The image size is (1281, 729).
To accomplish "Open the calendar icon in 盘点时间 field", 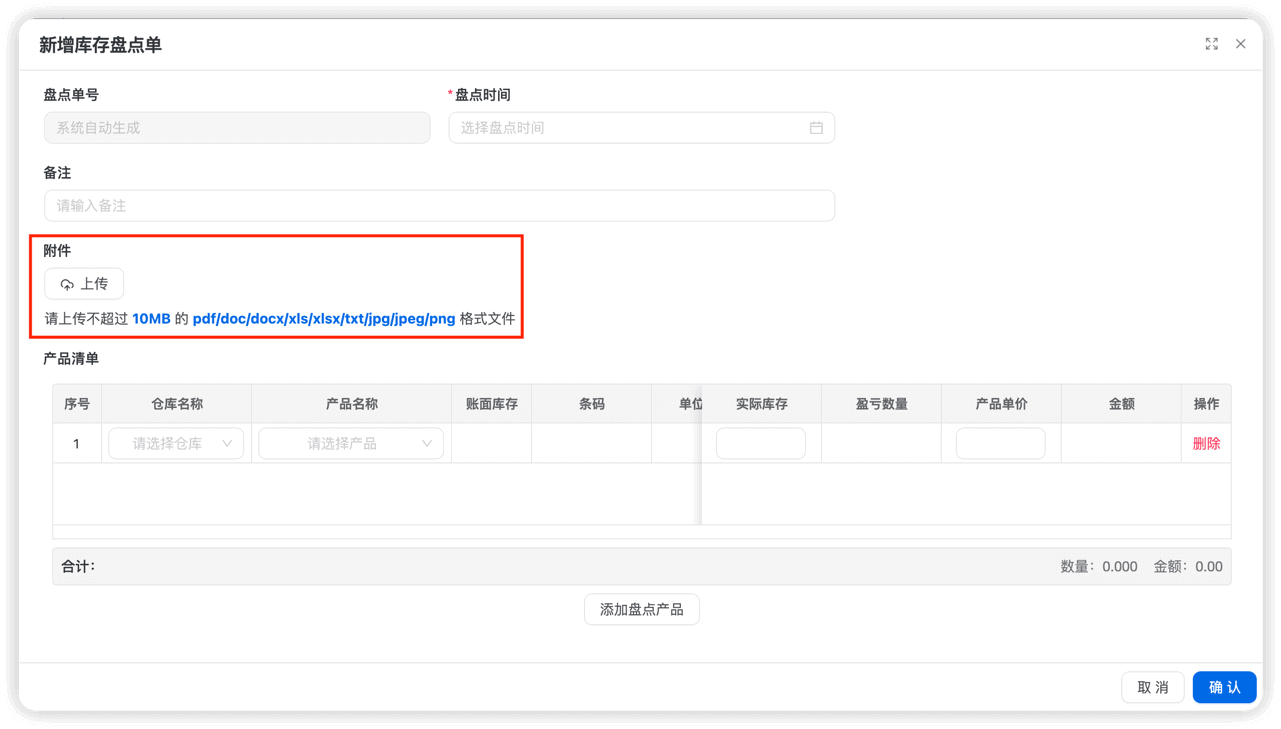I will point(816,128).
